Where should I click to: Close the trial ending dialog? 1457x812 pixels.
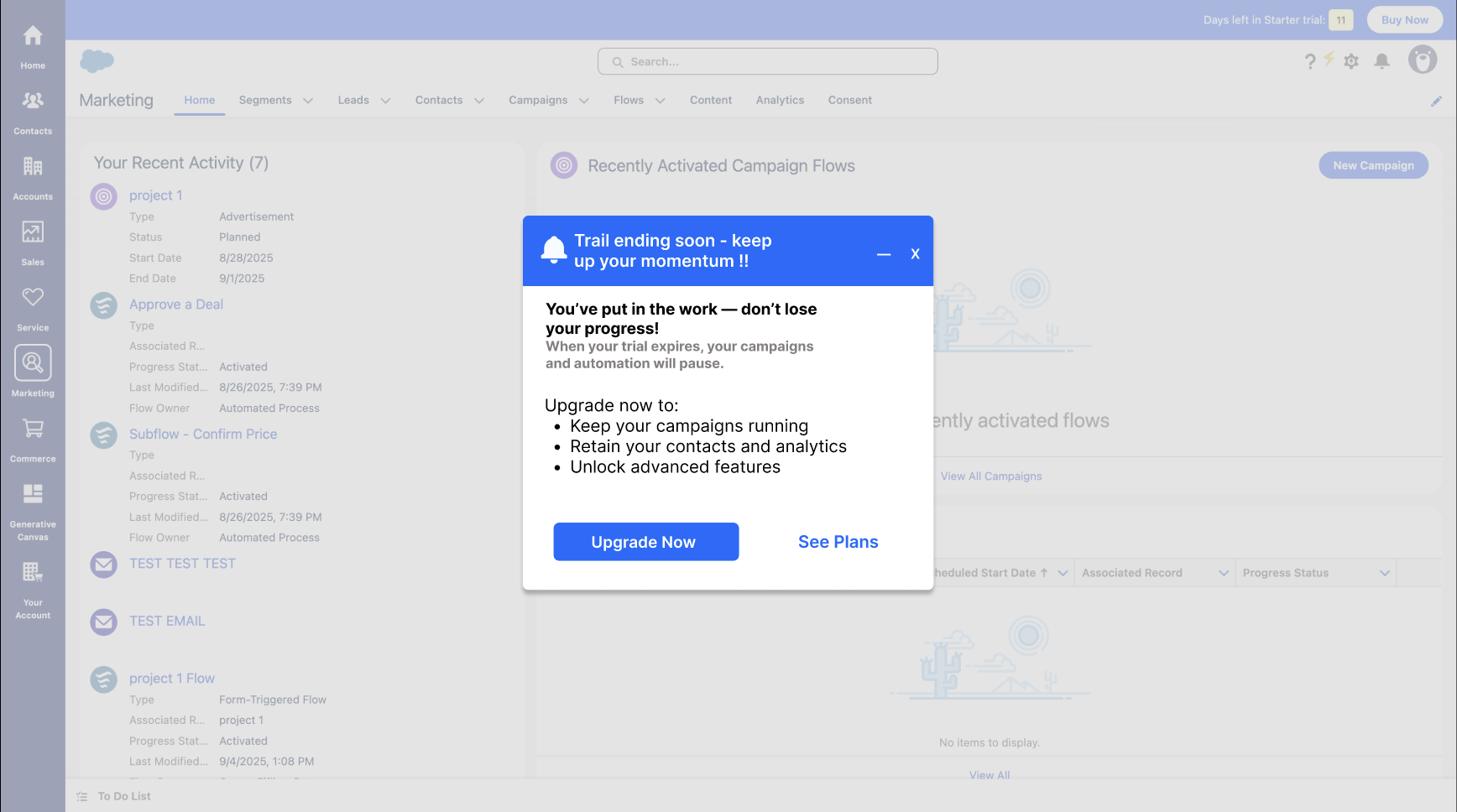916,254
